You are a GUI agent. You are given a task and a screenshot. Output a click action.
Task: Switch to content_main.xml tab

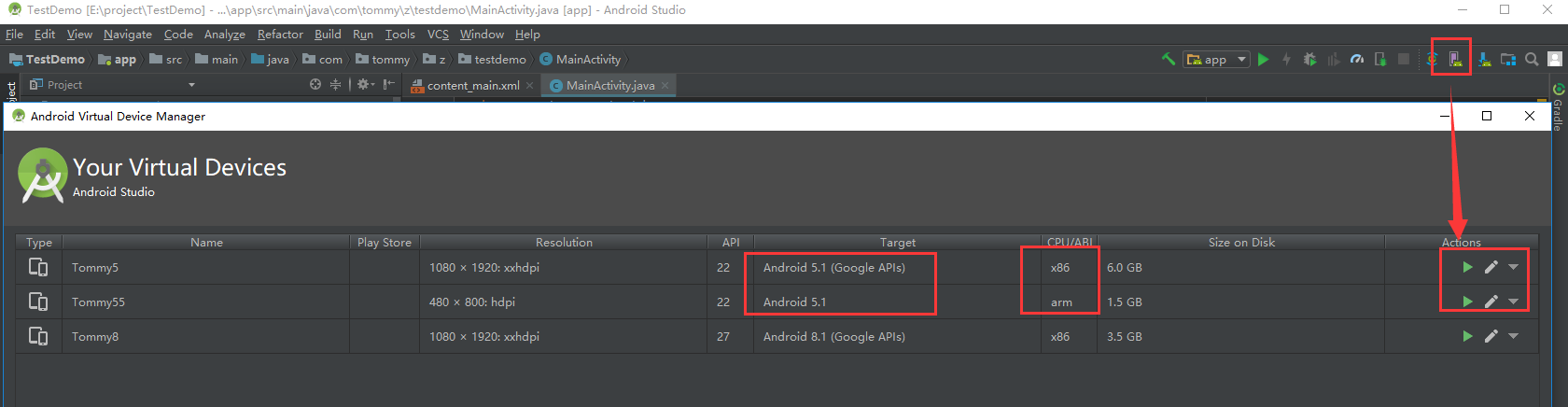[x=473, y=85]
